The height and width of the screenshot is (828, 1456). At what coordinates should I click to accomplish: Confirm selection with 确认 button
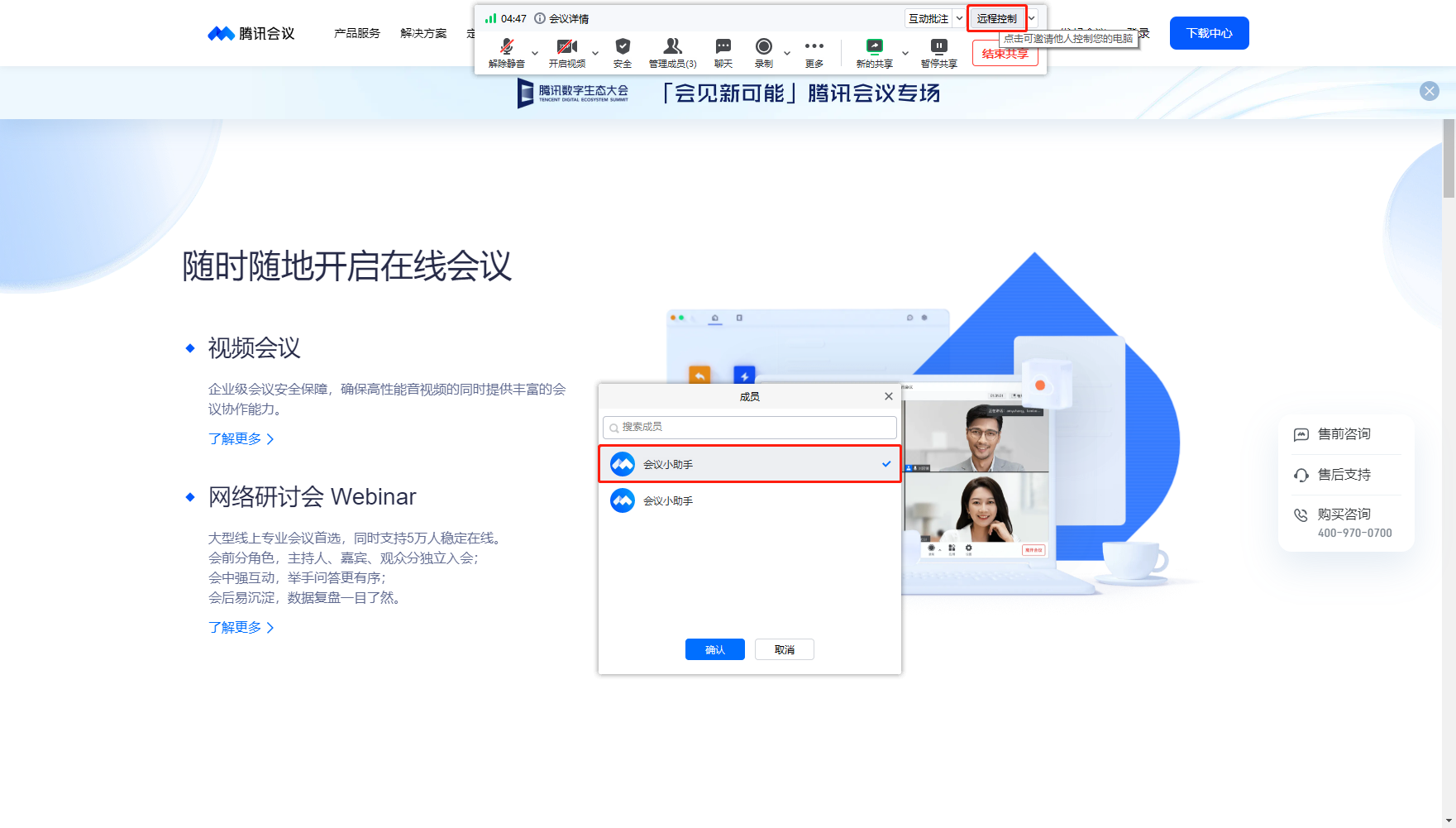715,649
